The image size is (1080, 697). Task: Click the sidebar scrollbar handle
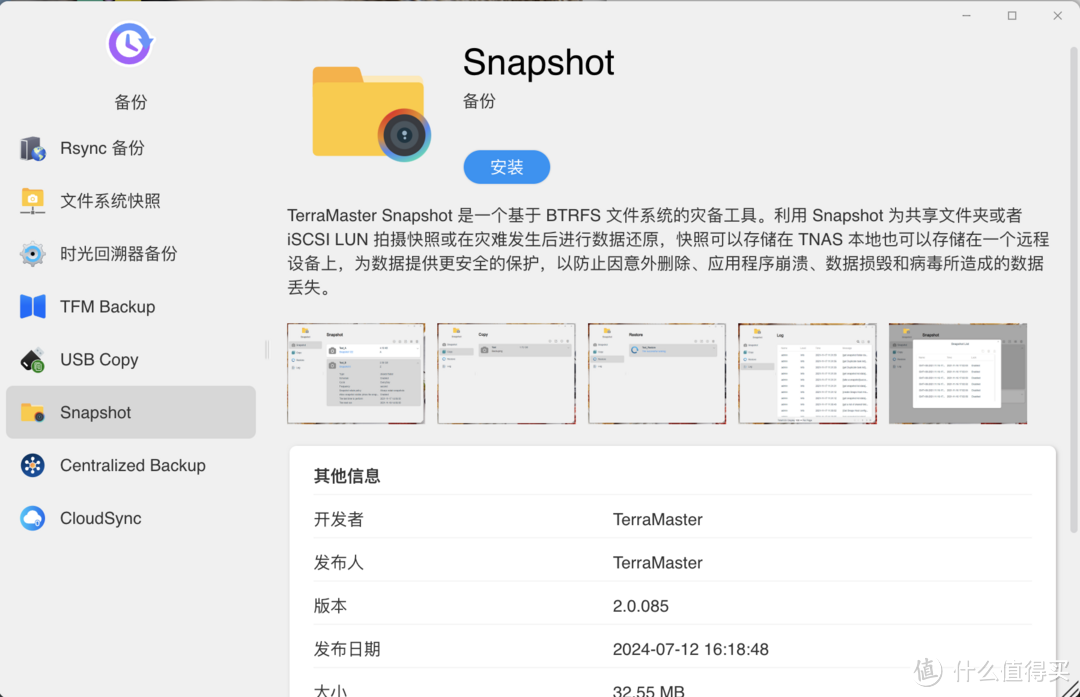[265, 350]
